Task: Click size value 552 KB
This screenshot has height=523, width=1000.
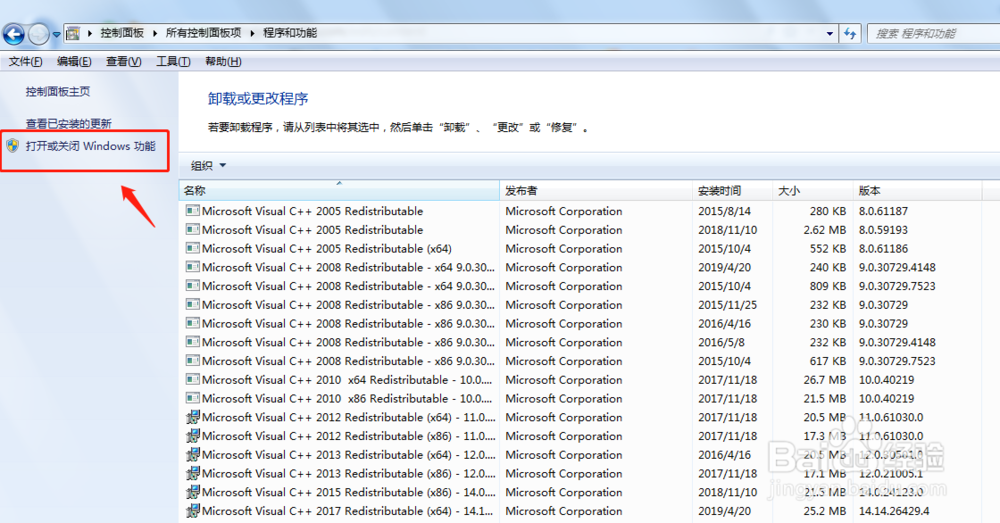Action: [x=828, y=249]
